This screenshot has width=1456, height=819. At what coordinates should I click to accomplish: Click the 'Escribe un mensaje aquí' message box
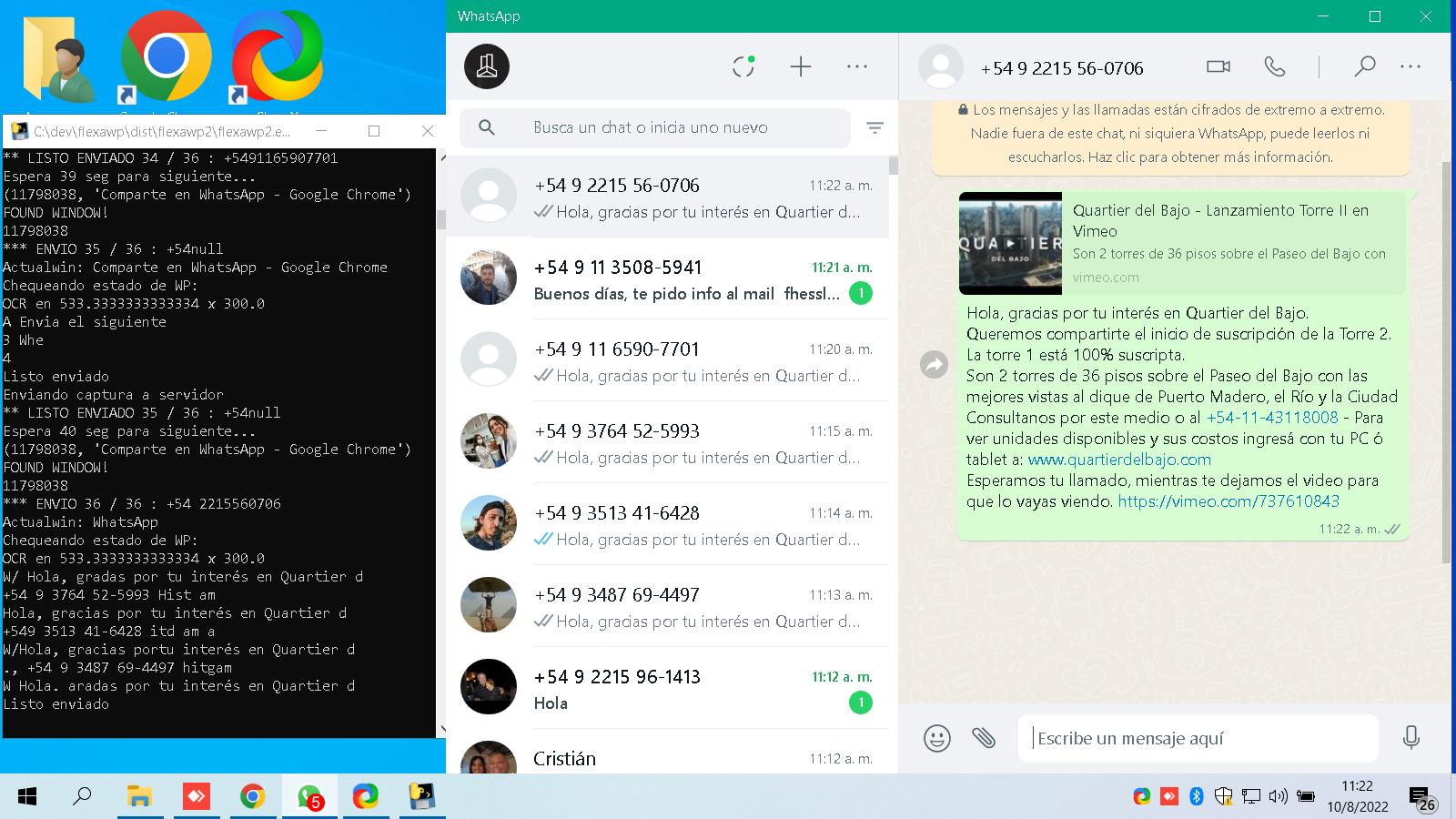(1198, 738)
